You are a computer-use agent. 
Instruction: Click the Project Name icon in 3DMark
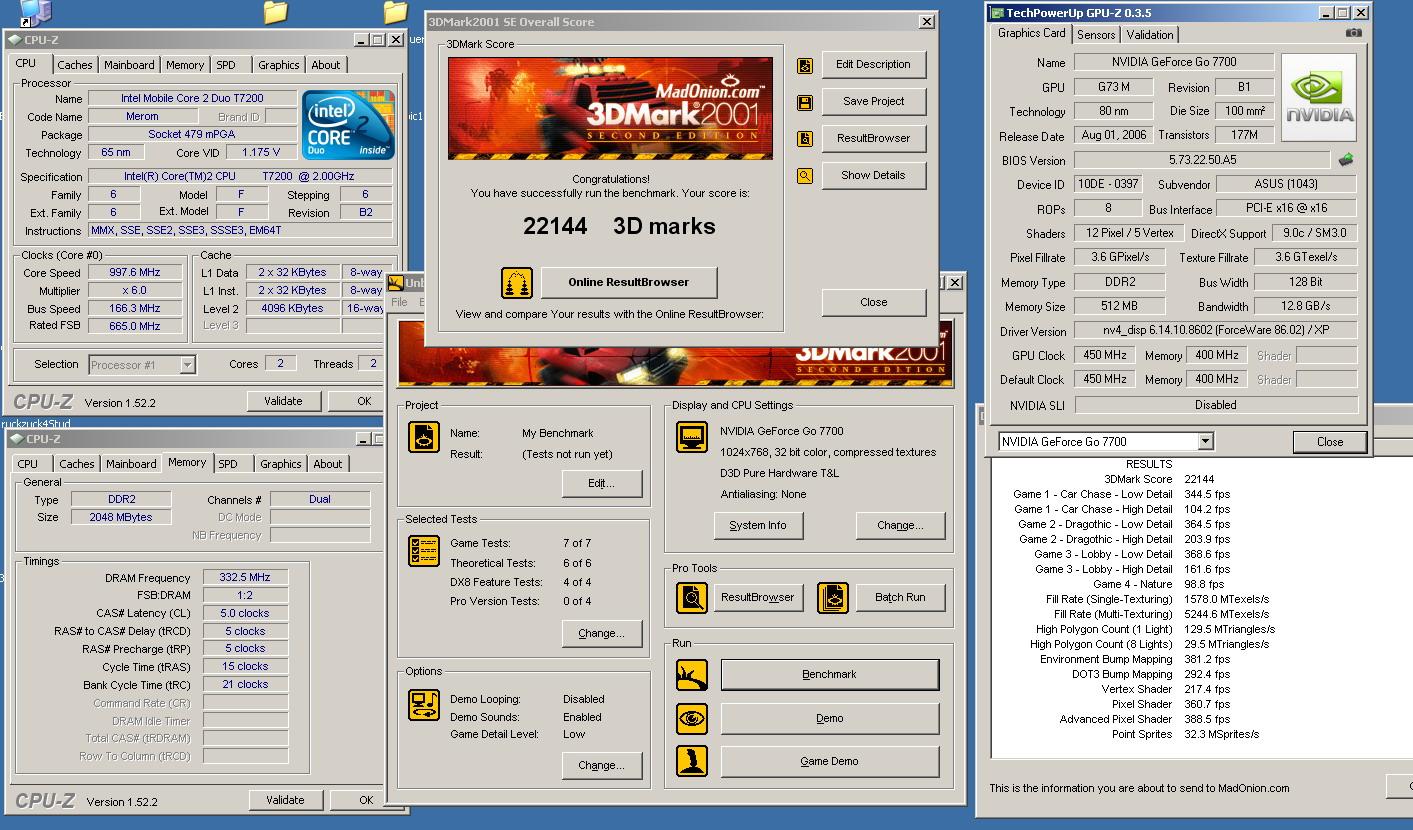(x=424, y=437)
